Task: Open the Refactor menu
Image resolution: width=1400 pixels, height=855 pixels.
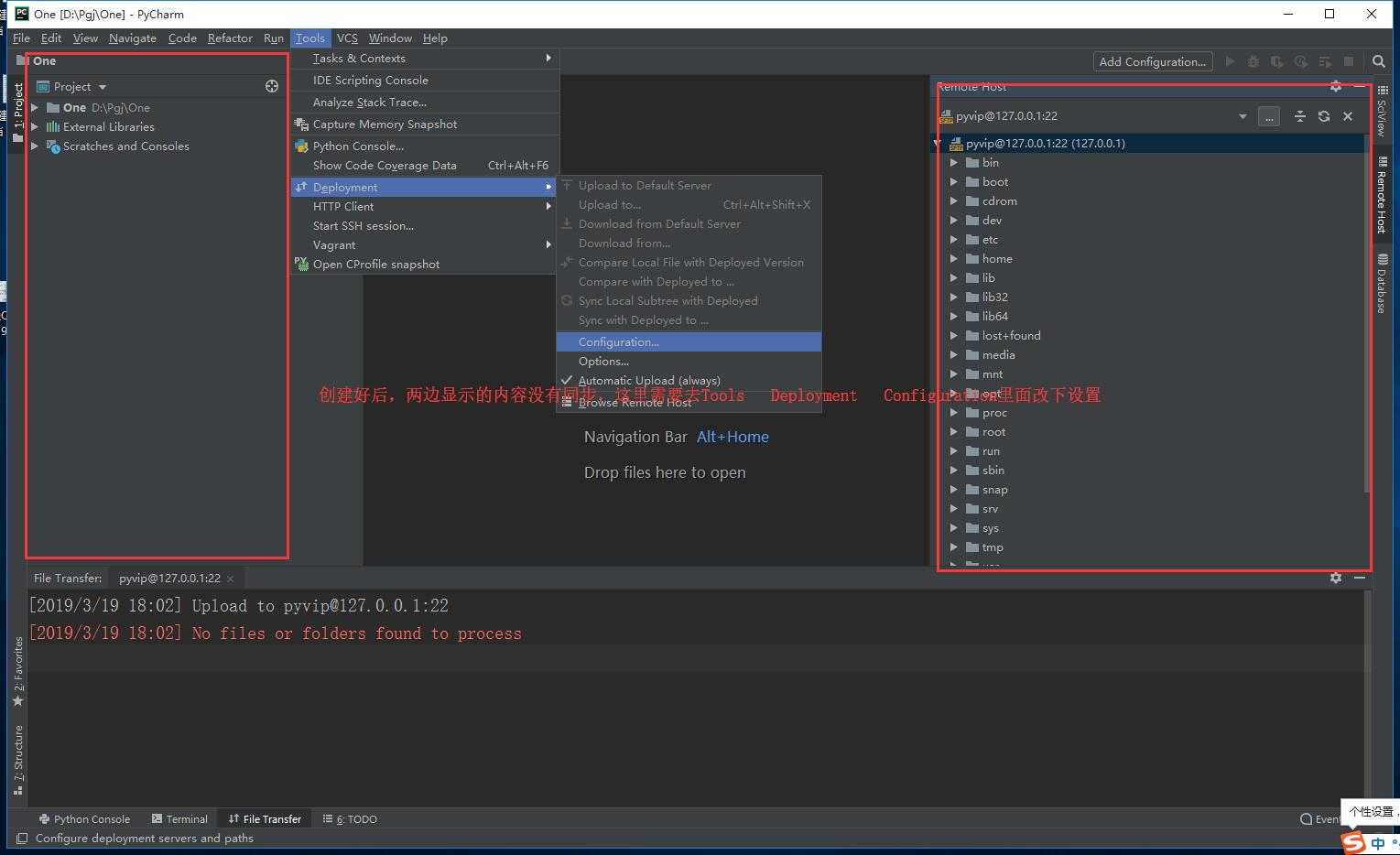Action: pyautogui.click(x=230, y=38)
